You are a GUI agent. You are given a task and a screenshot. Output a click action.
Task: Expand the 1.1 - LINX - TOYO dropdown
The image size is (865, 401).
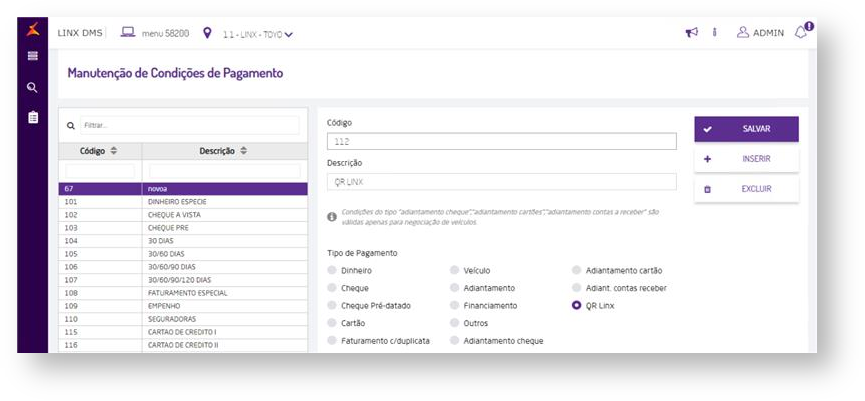click(258, 34)
